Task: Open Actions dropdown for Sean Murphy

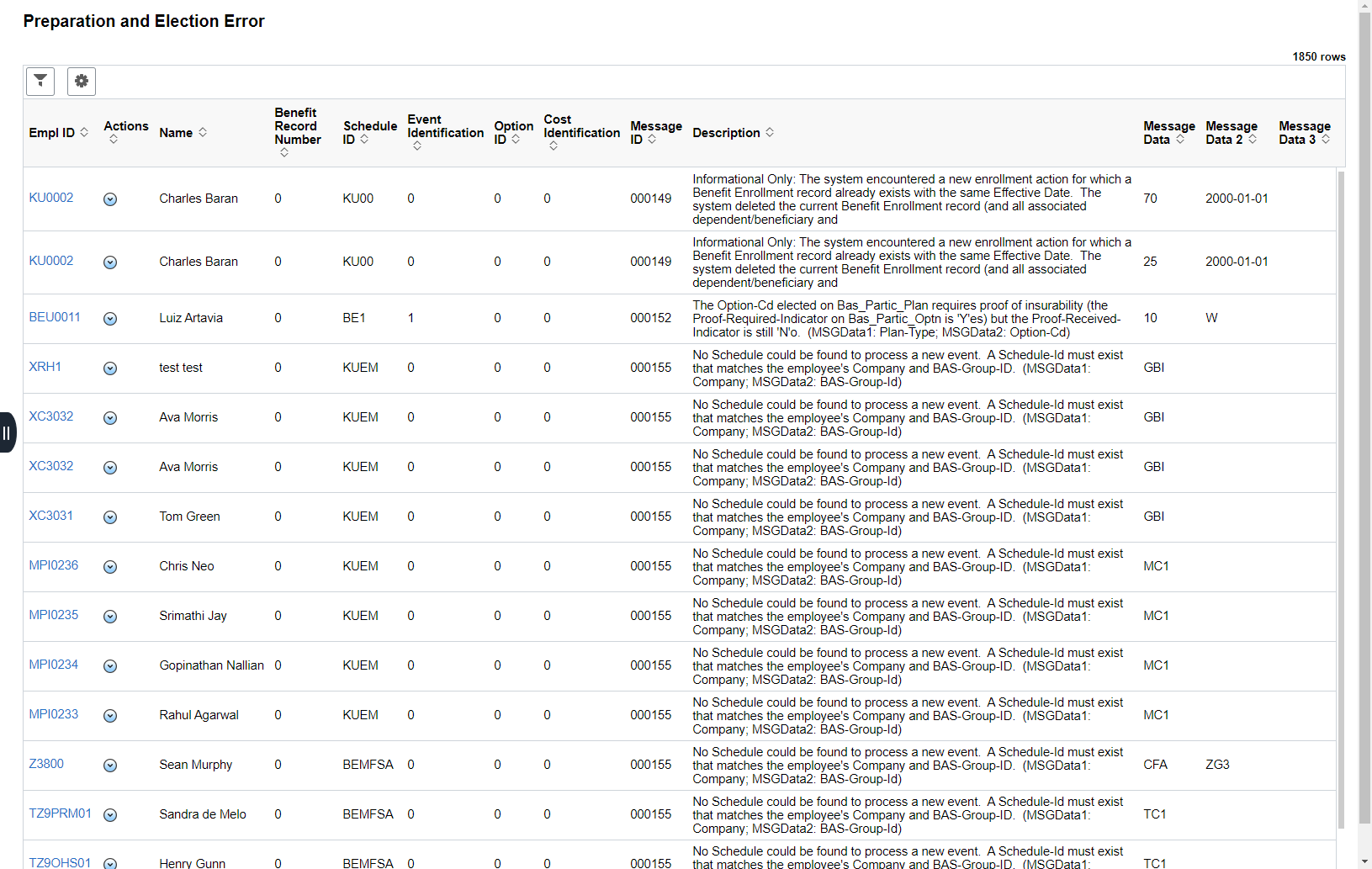Action: tap(110, 766)
